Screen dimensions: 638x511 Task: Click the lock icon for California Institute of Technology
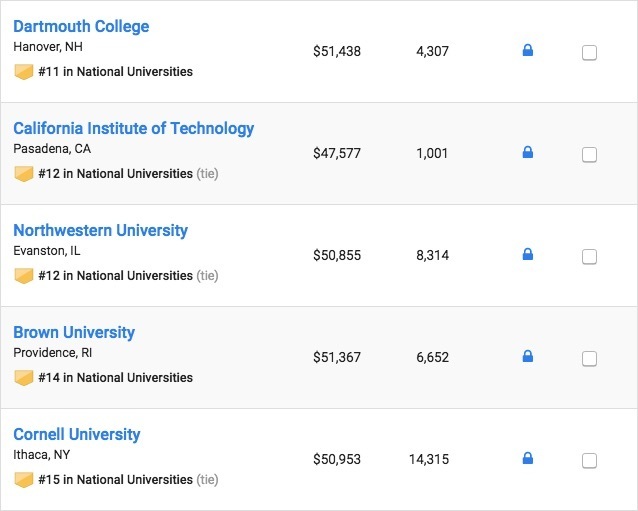point(528,152)
